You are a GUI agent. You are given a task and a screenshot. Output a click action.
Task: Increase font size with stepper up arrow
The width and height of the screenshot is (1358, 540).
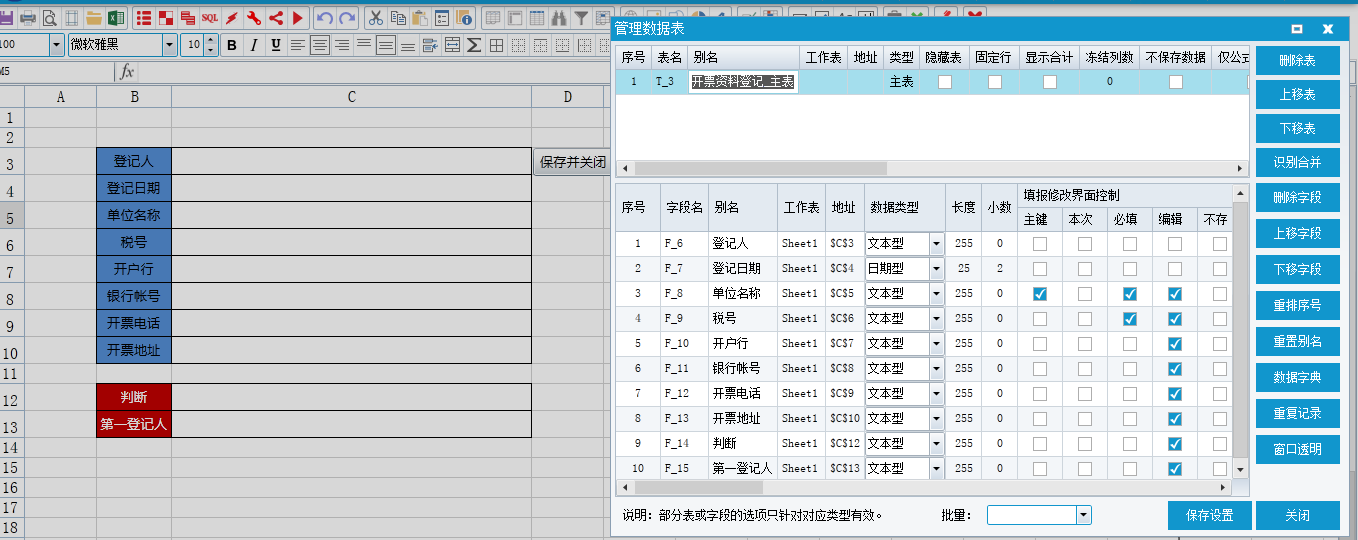210,40
